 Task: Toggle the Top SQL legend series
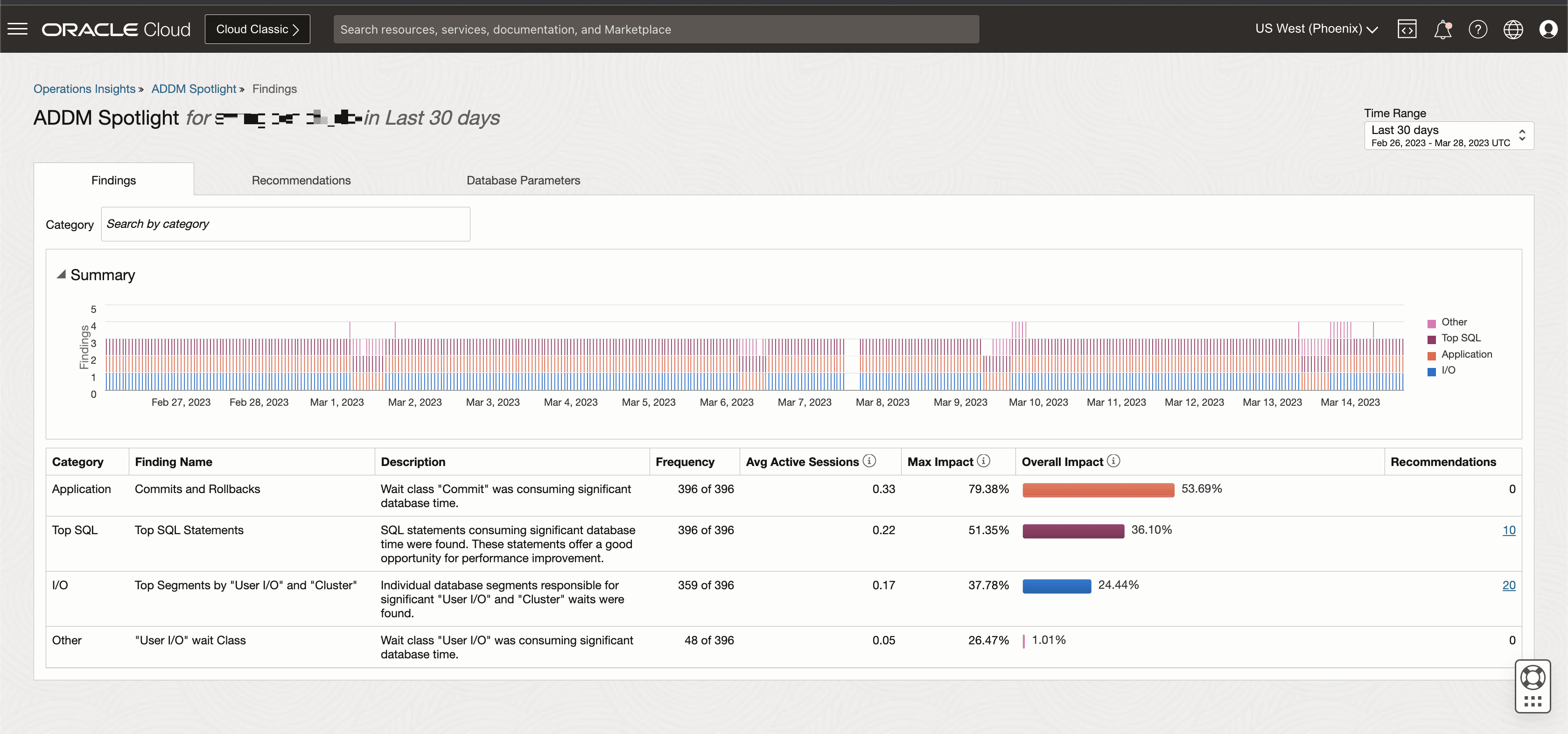(x=1460, y=338)
